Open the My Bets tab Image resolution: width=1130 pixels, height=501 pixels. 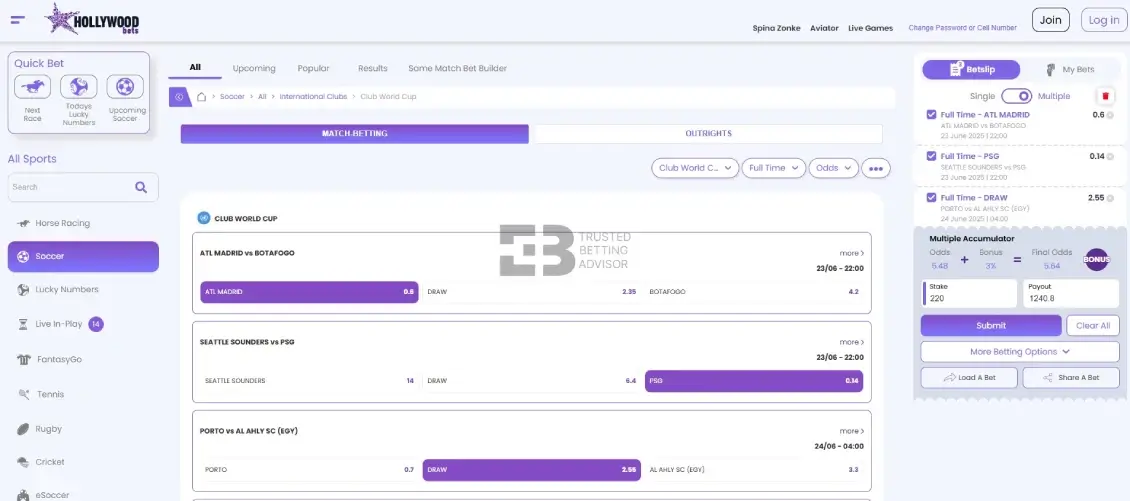1071,70
